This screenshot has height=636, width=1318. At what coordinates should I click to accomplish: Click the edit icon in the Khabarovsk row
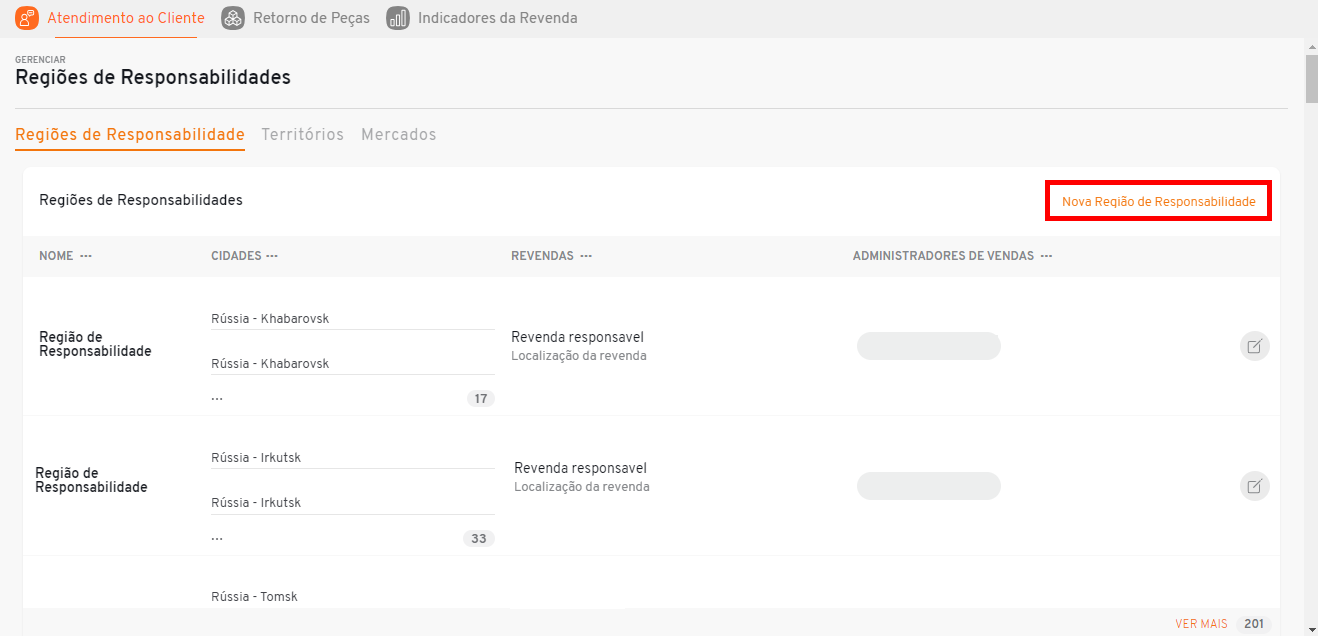tap(1254, 346)
